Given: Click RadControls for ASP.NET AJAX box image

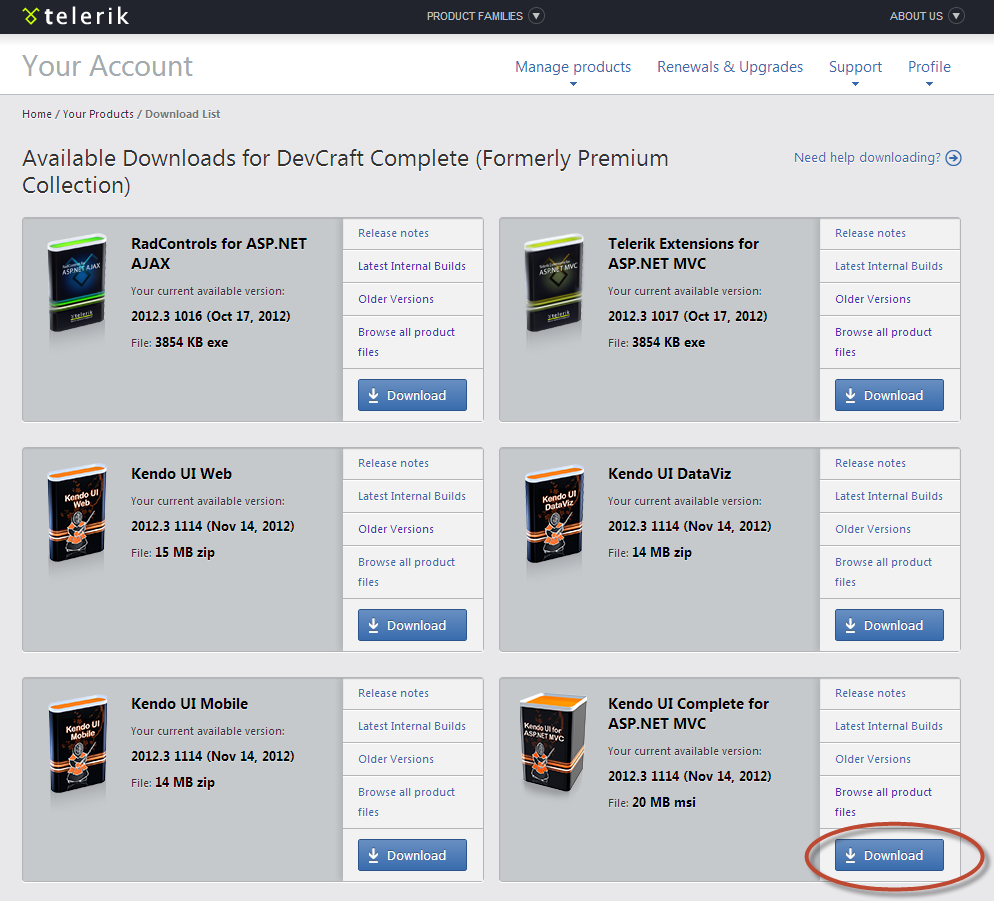Looking at the screenshot, I should [77, 283].
